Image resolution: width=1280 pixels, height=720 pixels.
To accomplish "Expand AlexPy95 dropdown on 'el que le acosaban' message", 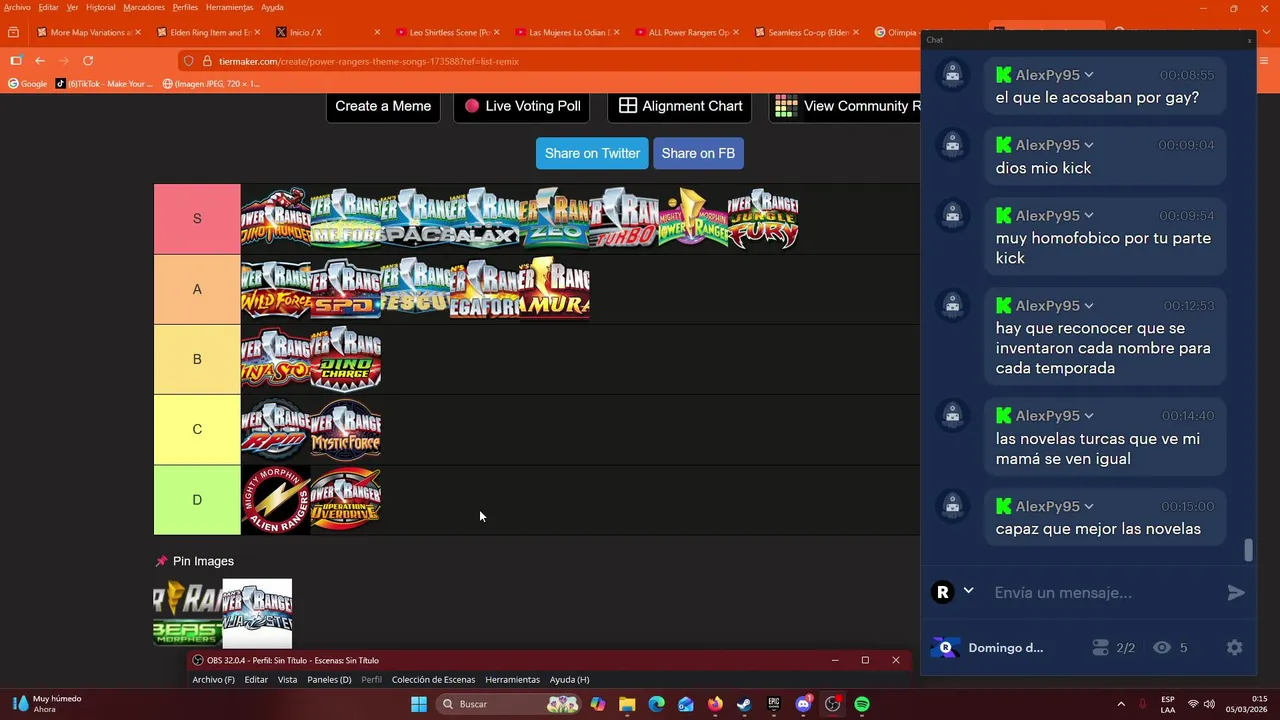I will [1089, 76].
